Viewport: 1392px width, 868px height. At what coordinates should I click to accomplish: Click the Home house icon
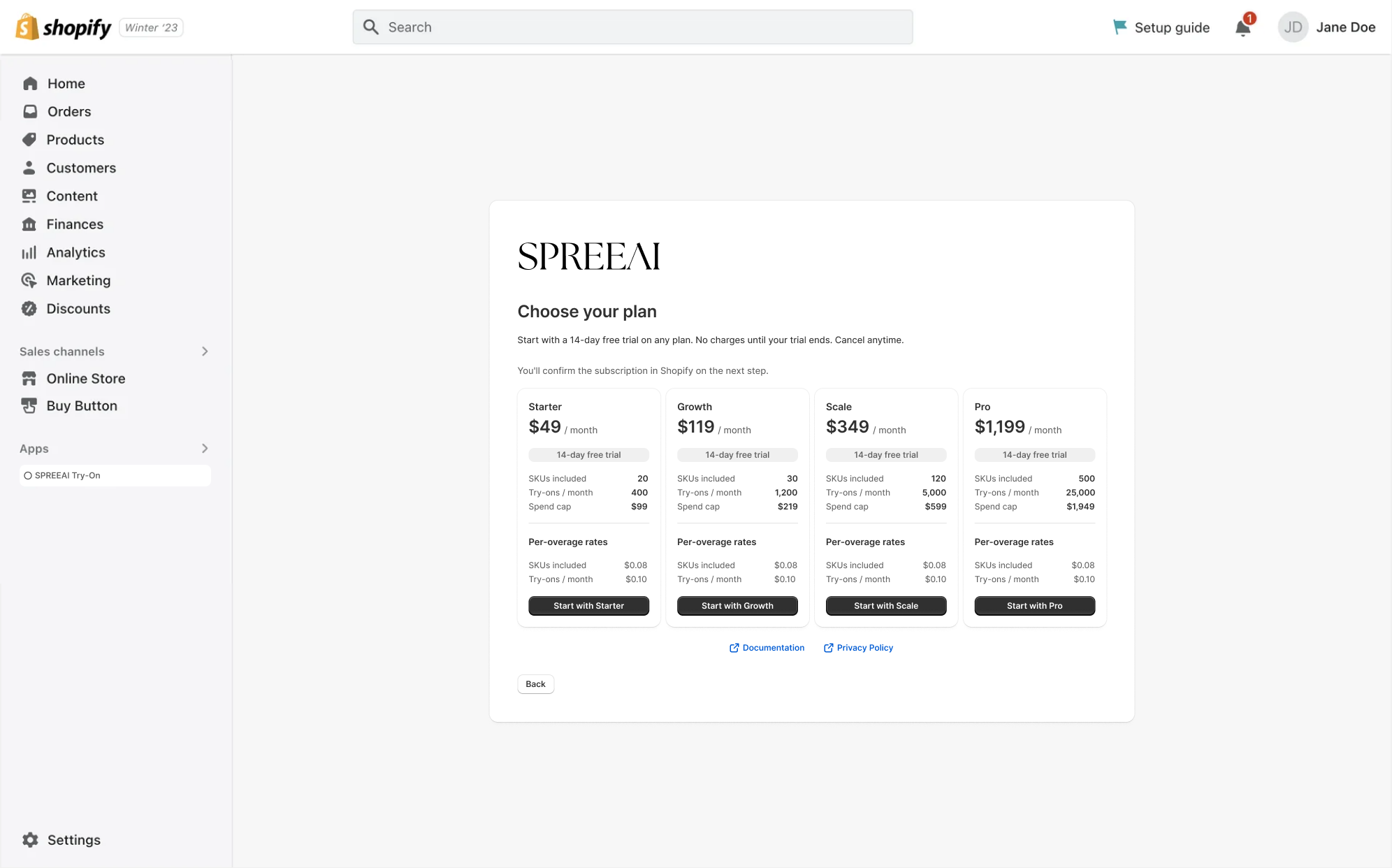[30, 84]
